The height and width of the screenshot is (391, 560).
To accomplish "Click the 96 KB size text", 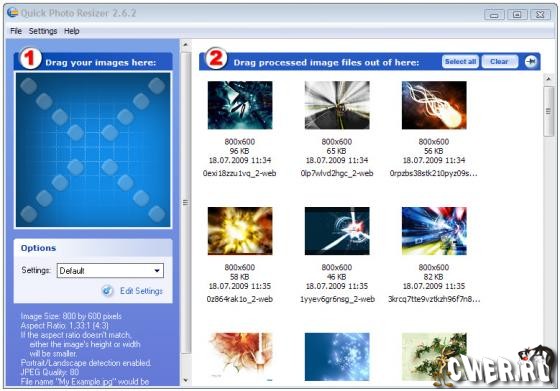I will [x=240, y=151].
